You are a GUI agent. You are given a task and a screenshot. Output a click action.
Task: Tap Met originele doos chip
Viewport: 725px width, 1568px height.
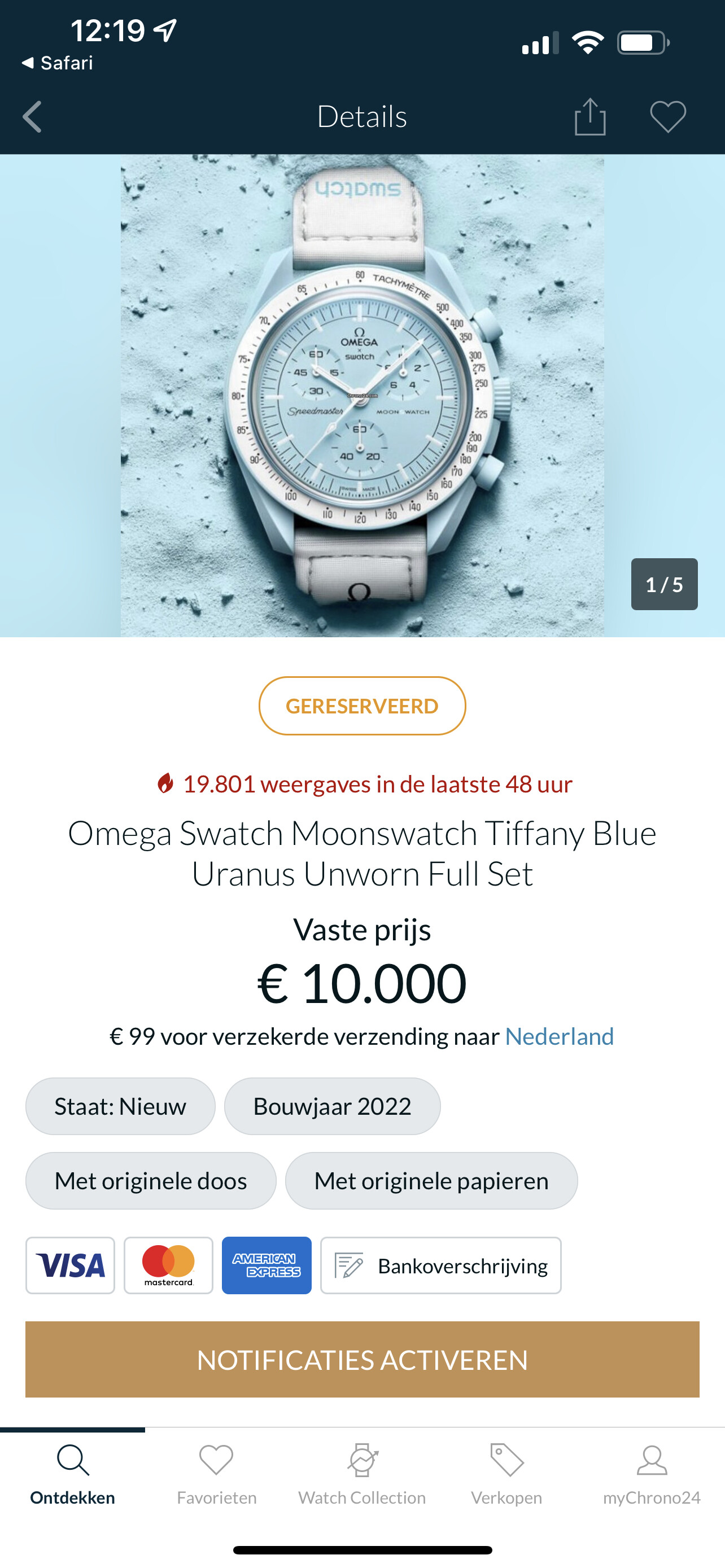[151, 1181]
